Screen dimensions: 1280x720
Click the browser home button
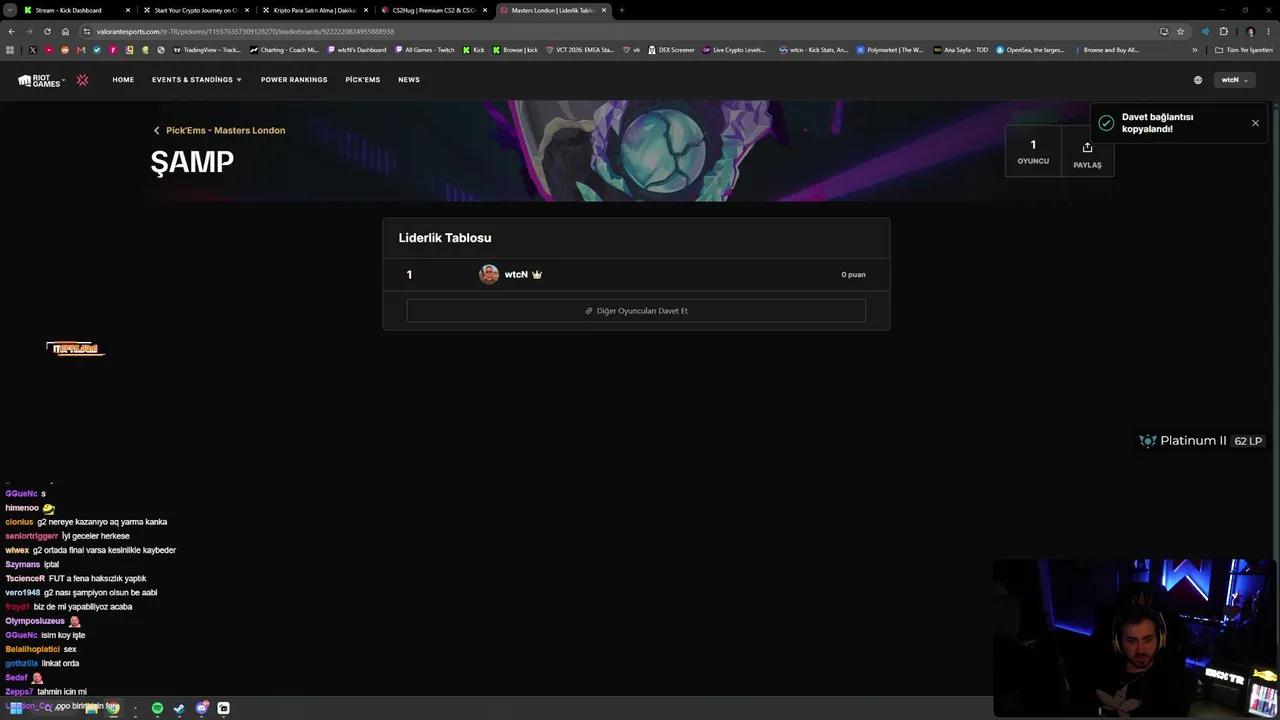[x=65, y=31]
